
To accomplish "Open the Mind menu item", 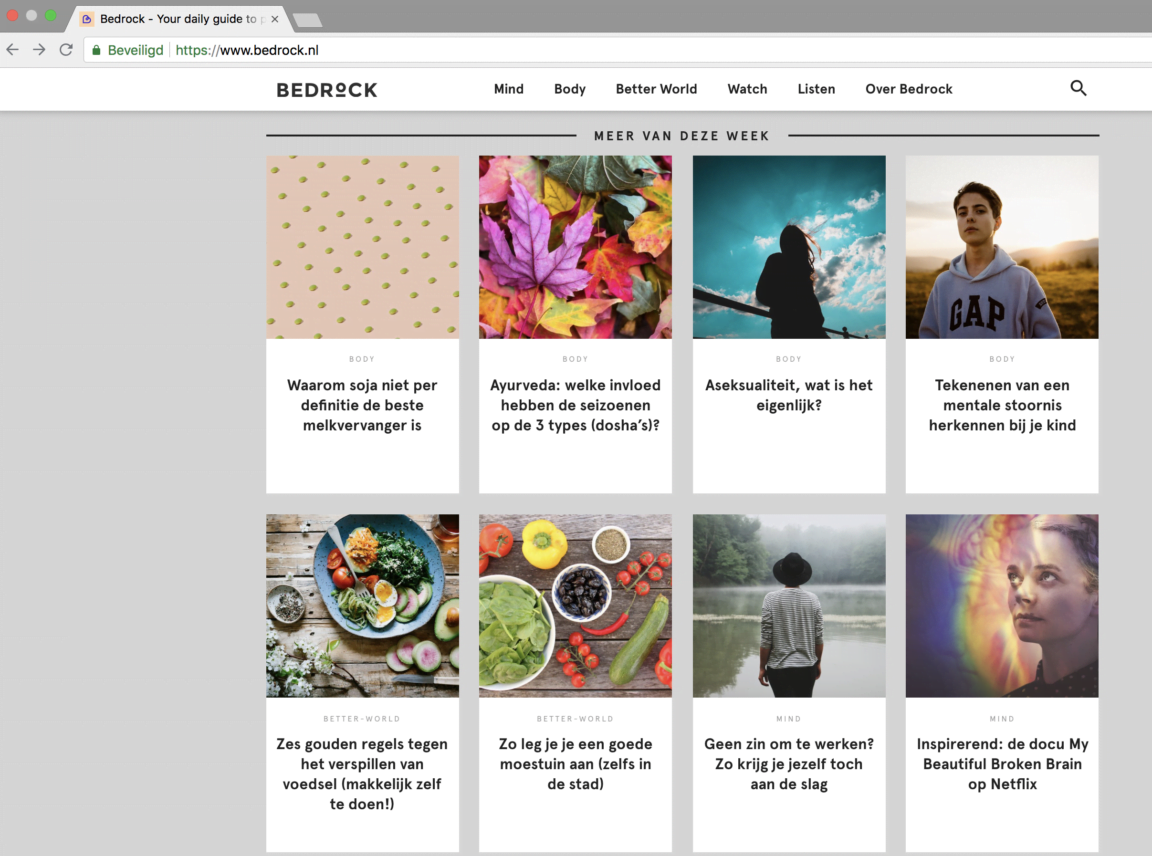I will click(508, 89).
